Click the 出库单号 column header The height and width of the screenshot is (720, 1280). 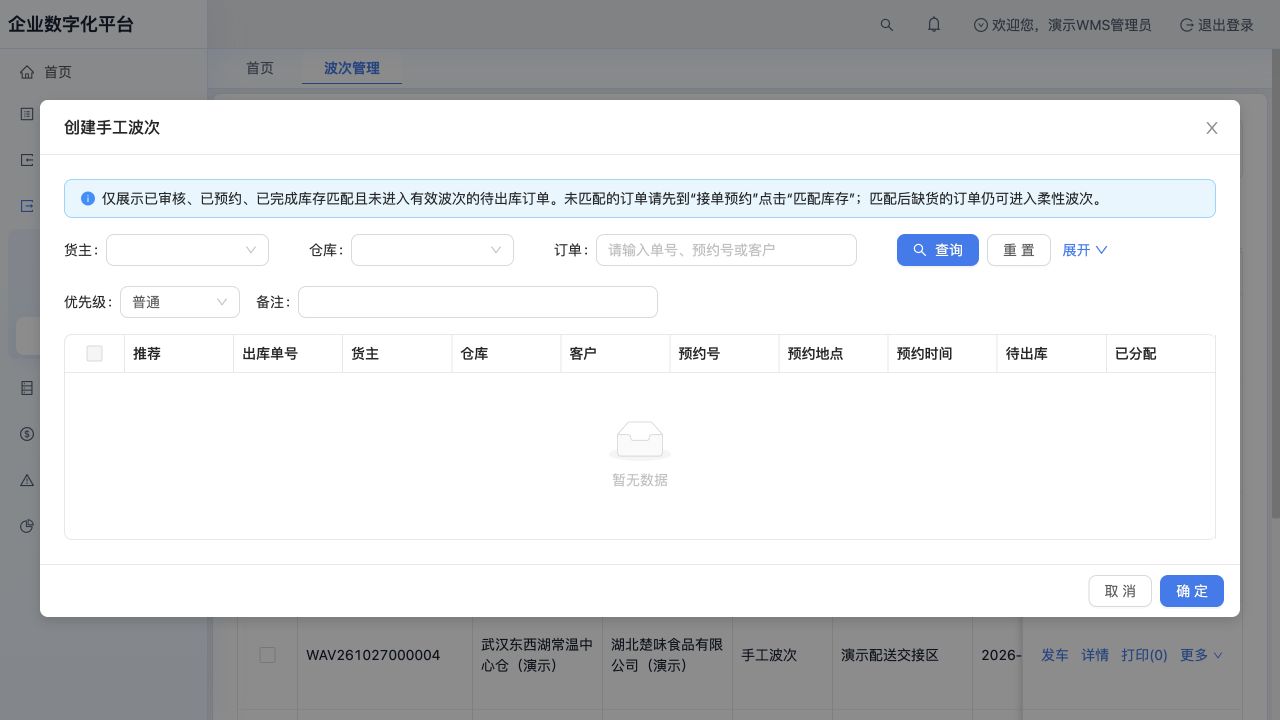coord(288,354)
